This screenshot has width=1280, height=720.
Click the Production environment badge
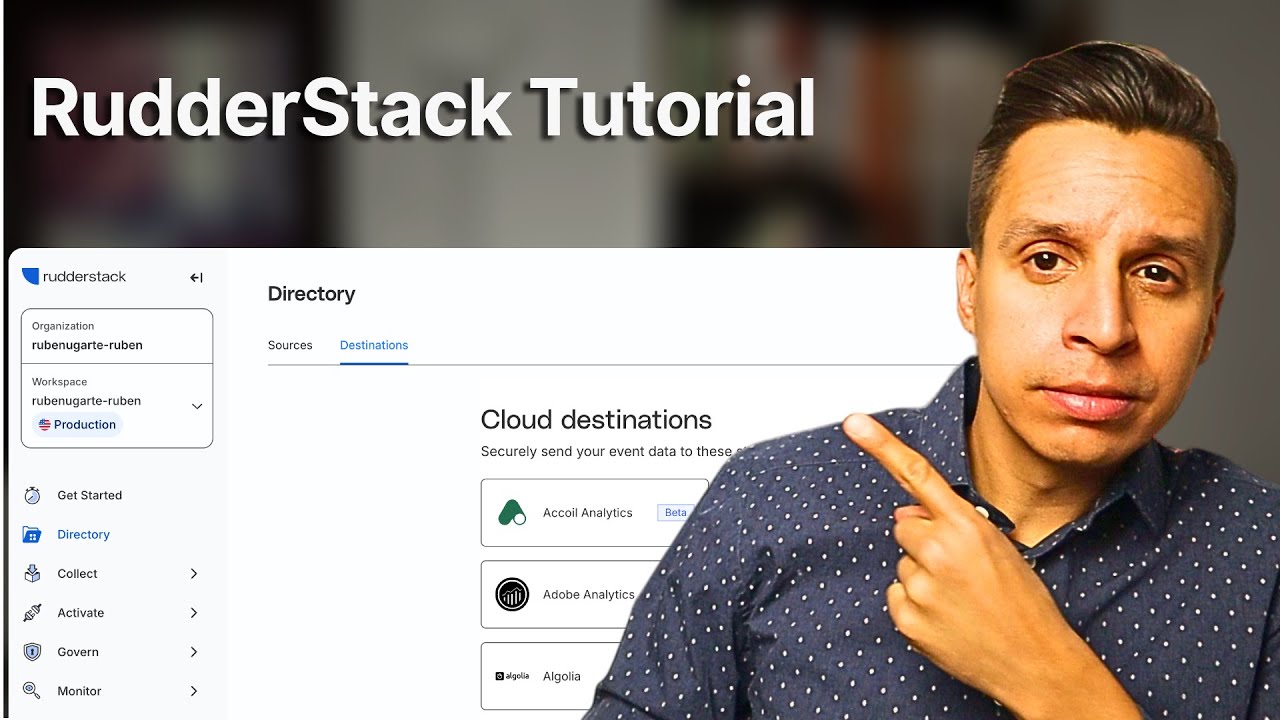77,424
